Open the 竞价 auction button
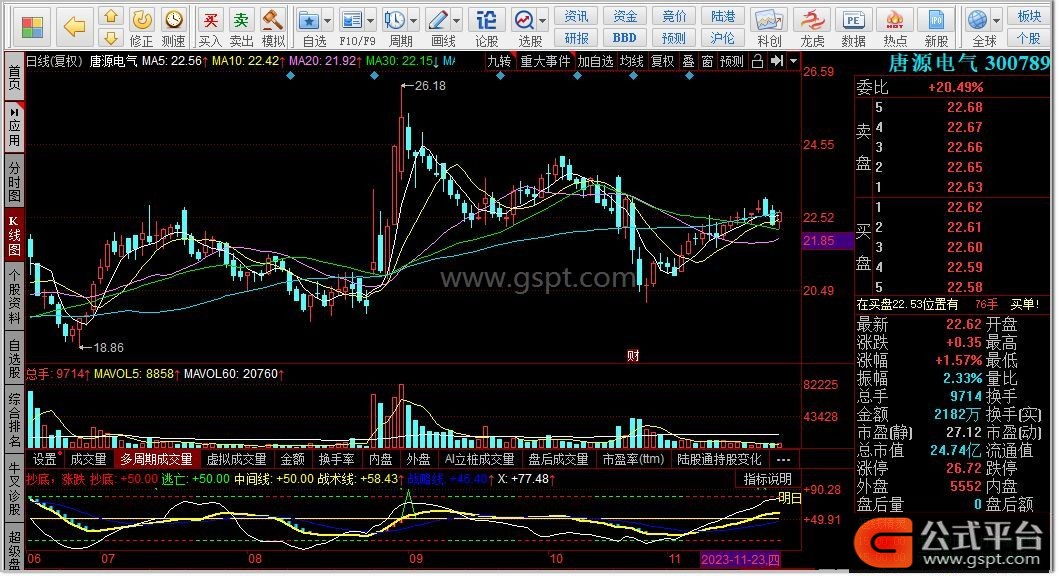 [x=674, y=16]
